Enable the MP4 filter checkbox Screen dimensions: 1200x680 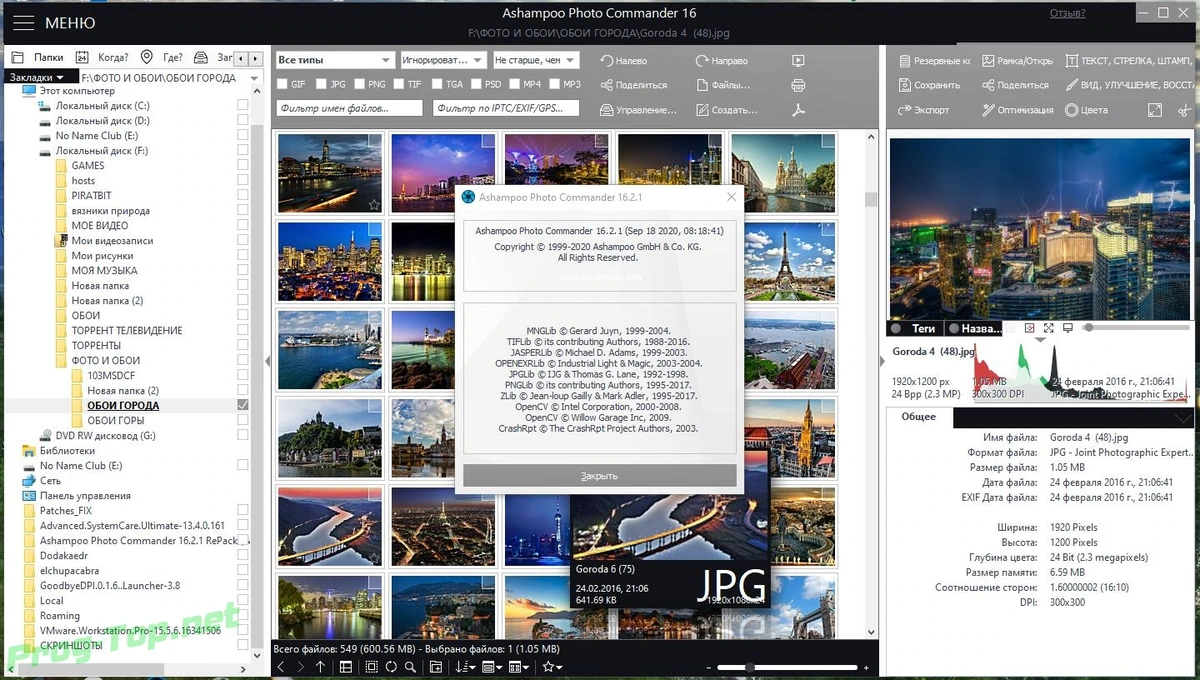click(x=516, y=85)
